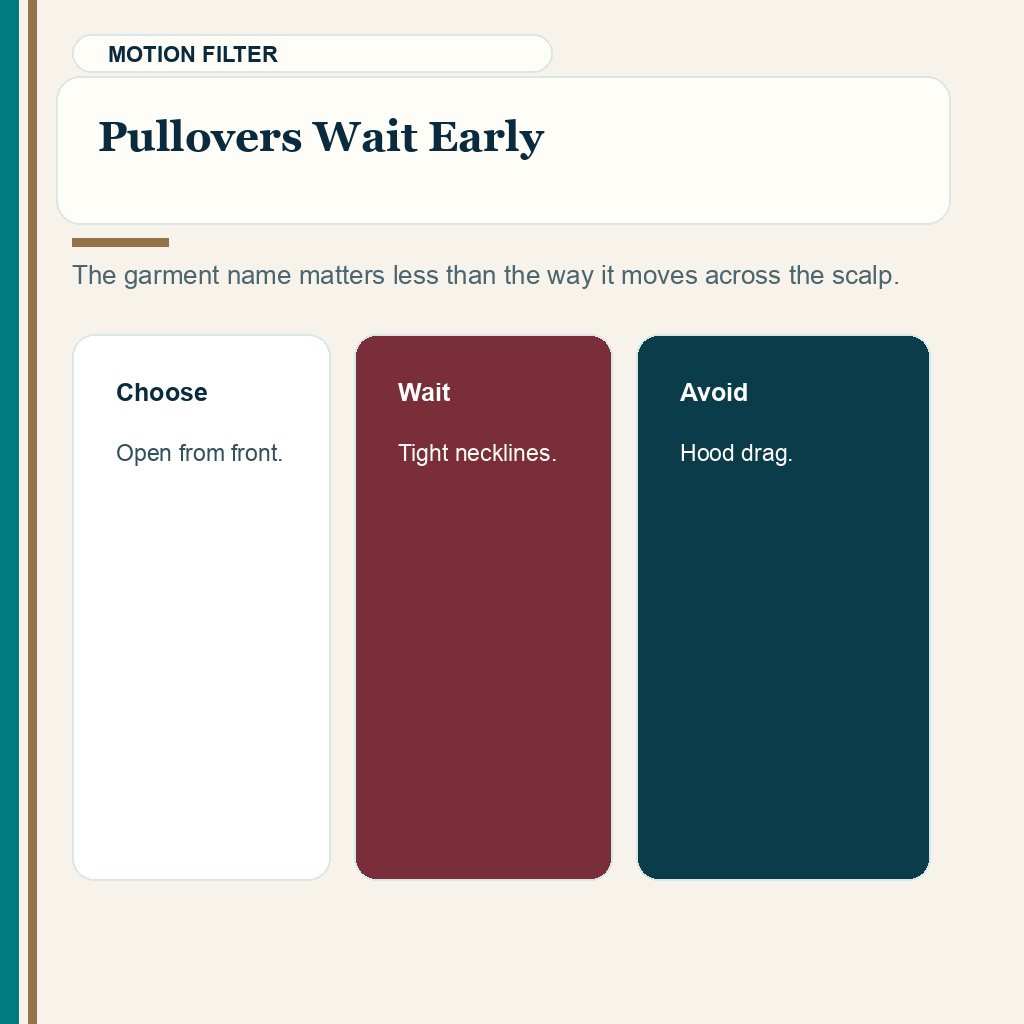Select the Open from front text
Image resolution: width=1024 pixels, height=1024 pixels.
point(199,453)
